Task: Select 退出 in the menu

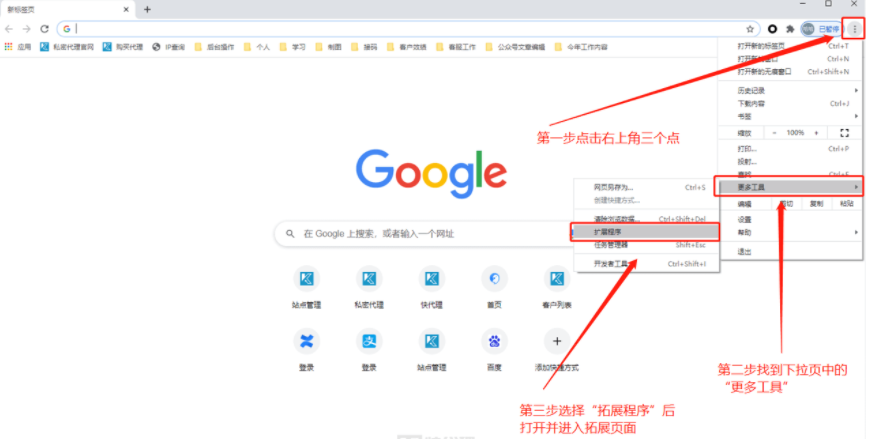Action: pyautogui.click(x=791, y=252)
